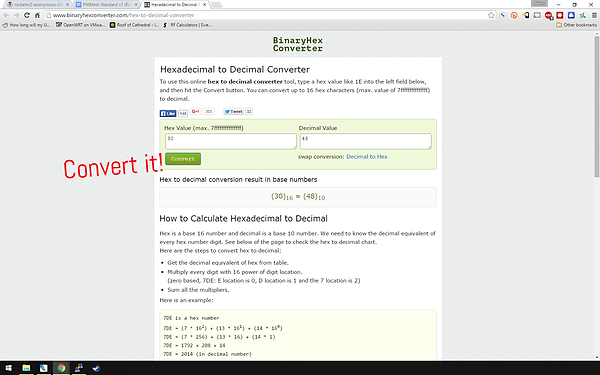The width and height of the screenshot is (600, 375).
Task: Click the BinaryHex Converter logo
Action: click(x=298, y=44)
